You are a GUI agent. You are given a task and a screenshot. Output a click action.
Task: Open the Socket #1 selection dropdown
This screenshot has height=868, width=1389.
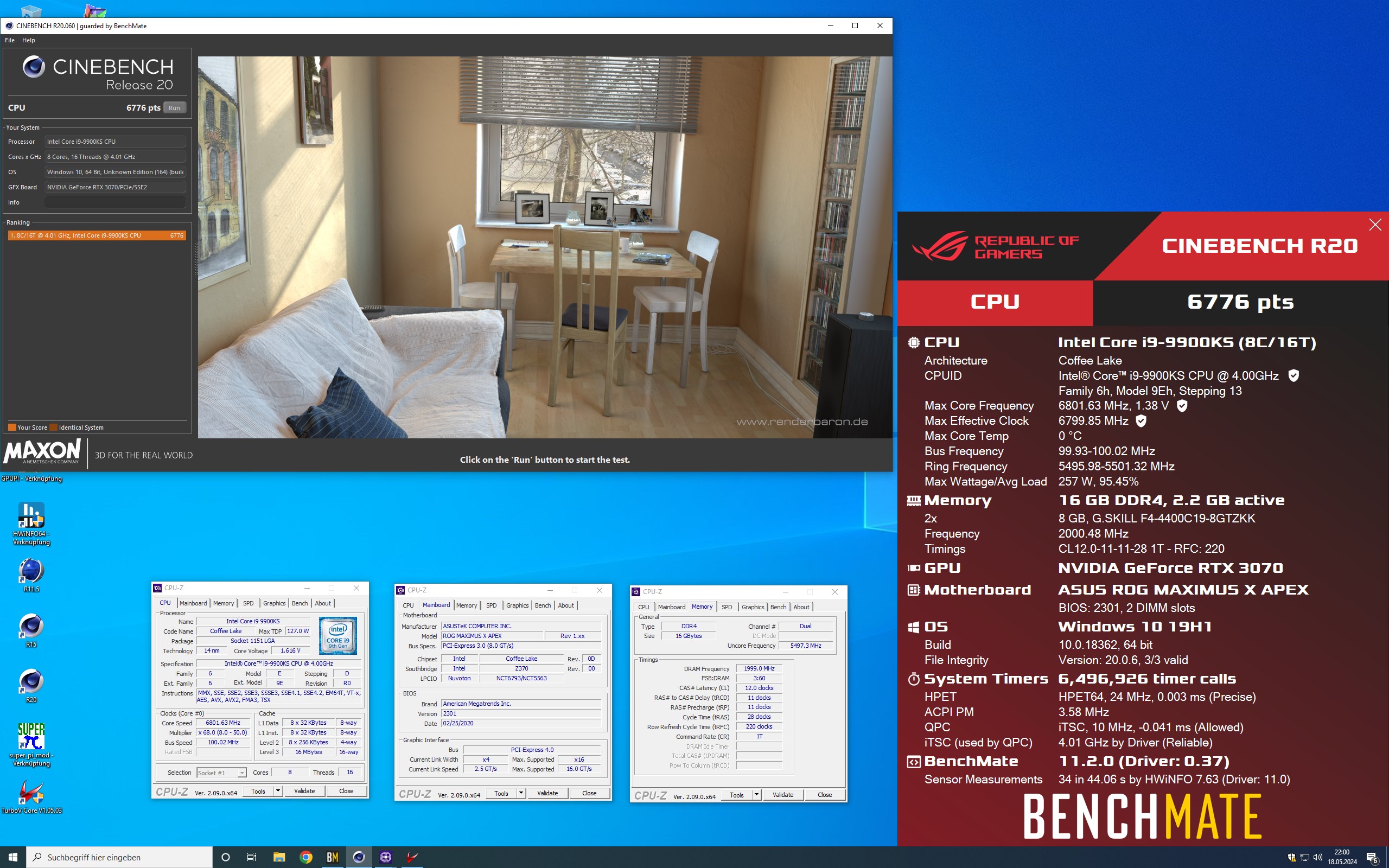[x=221, y=773]
